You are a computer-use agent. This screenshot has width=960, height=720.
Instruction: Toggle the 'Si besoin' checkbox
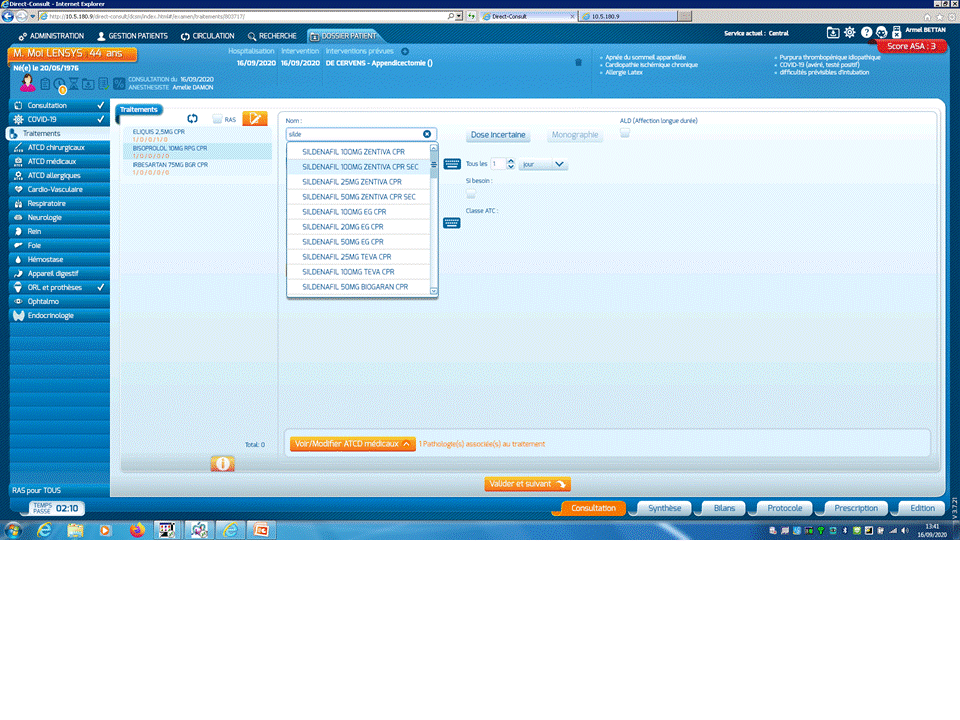[471, 193]
